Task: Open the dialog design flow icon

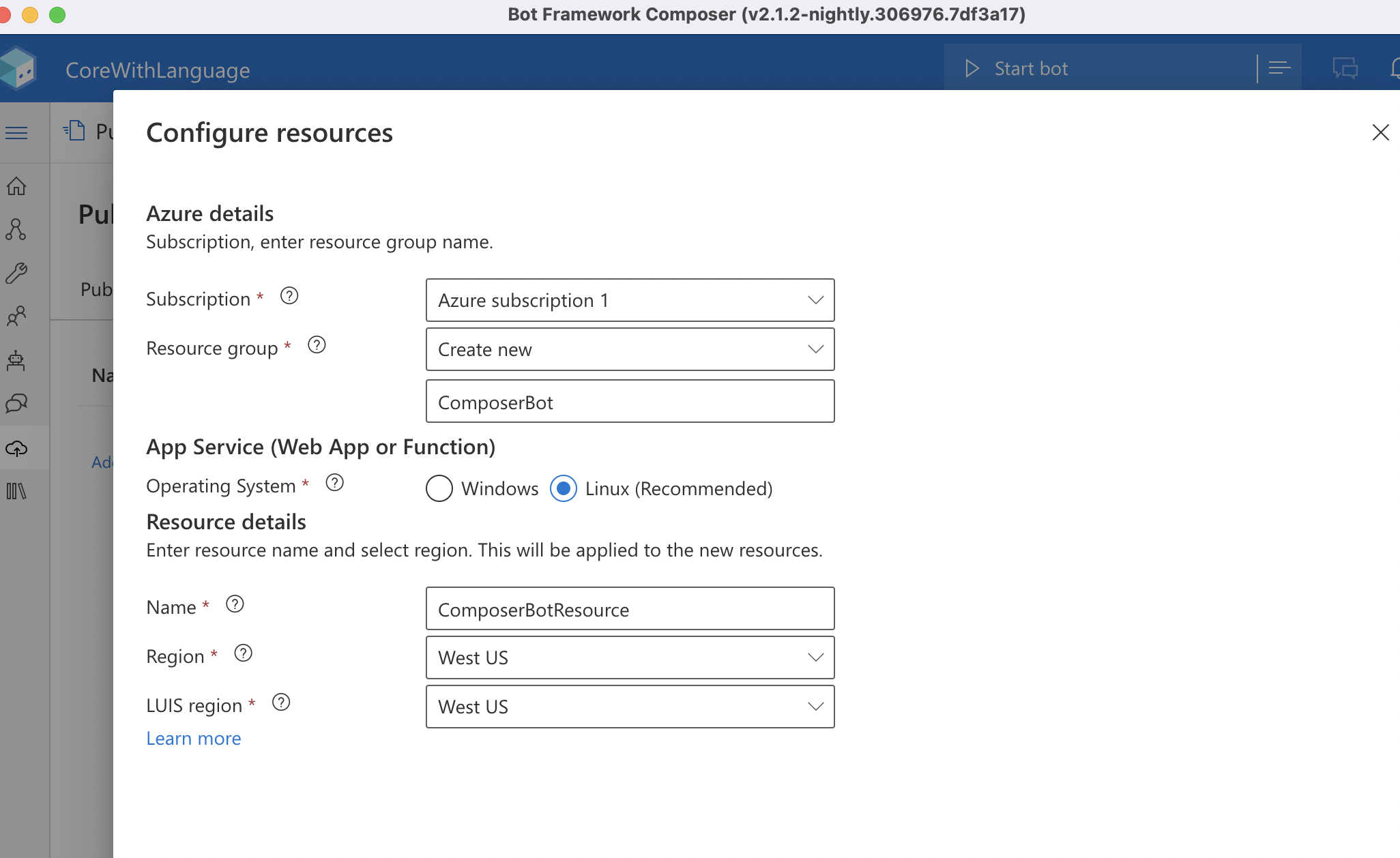Action: tap(16, 229)
